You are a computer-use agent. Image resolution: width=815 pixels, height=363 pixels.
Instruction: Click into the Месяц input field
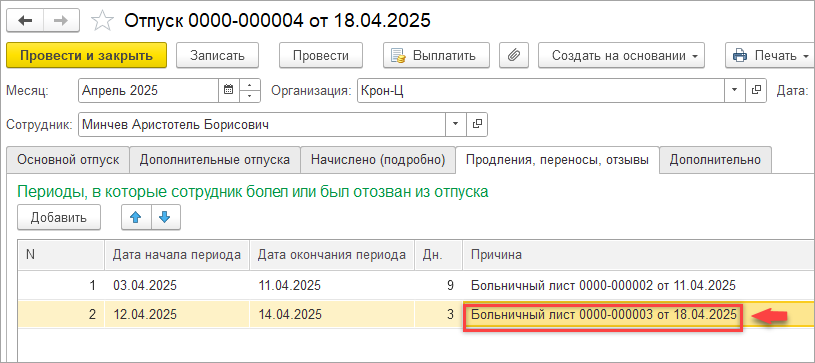pos(148,90)
